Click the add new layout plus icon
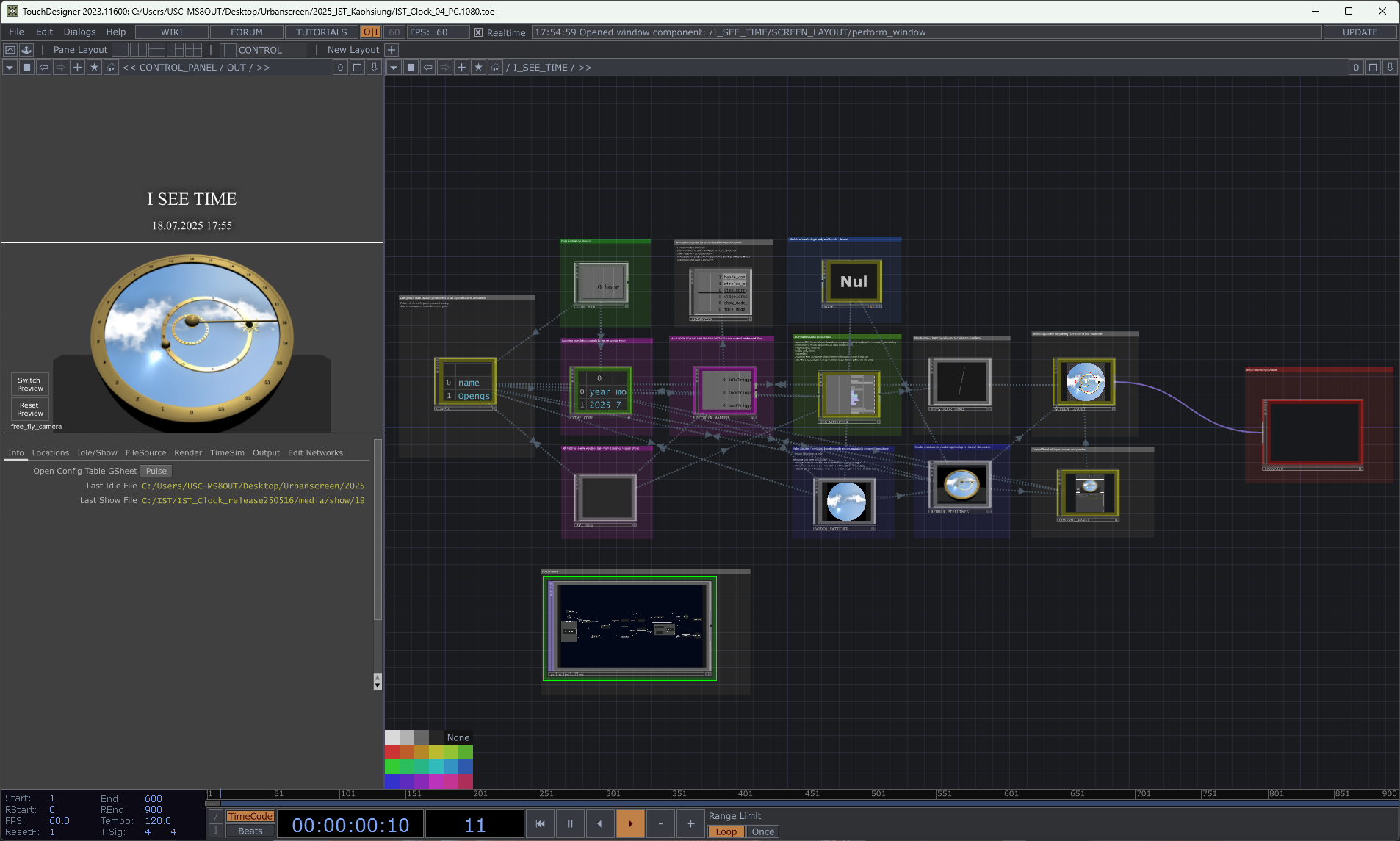1400x841 pixels. point(392,50)
